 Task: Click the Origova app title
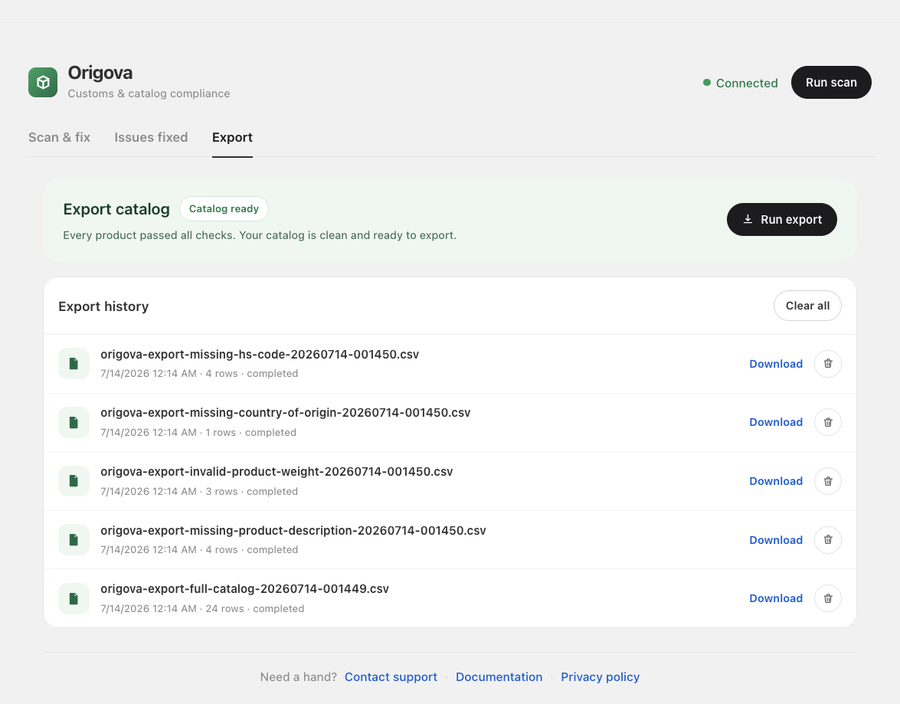100,73
